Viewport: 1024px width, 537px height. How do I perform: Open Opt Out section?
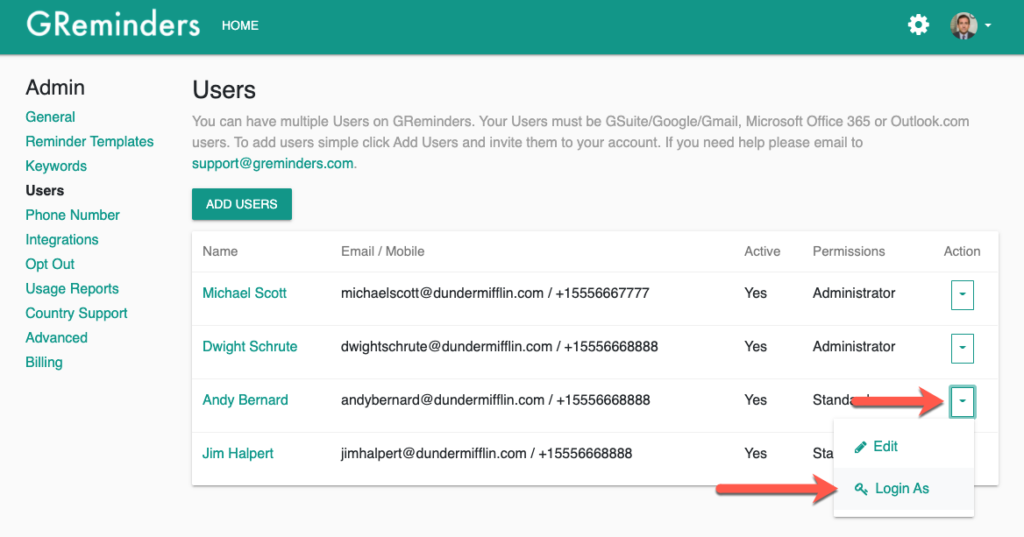[x=50, y=264]
